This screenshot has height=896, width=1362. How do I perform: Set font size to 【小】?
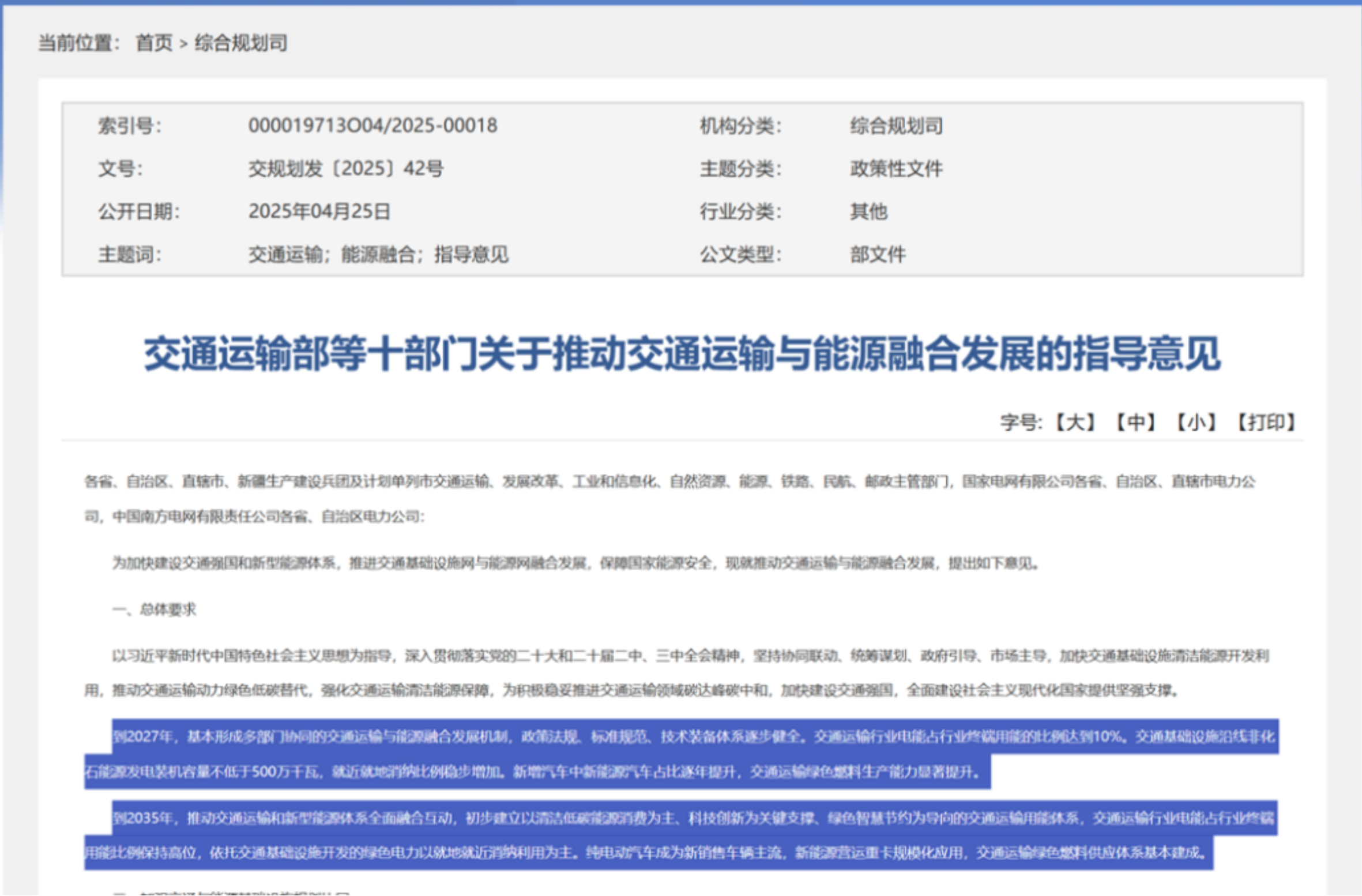pyautogui.click(x=1196, y=423)
